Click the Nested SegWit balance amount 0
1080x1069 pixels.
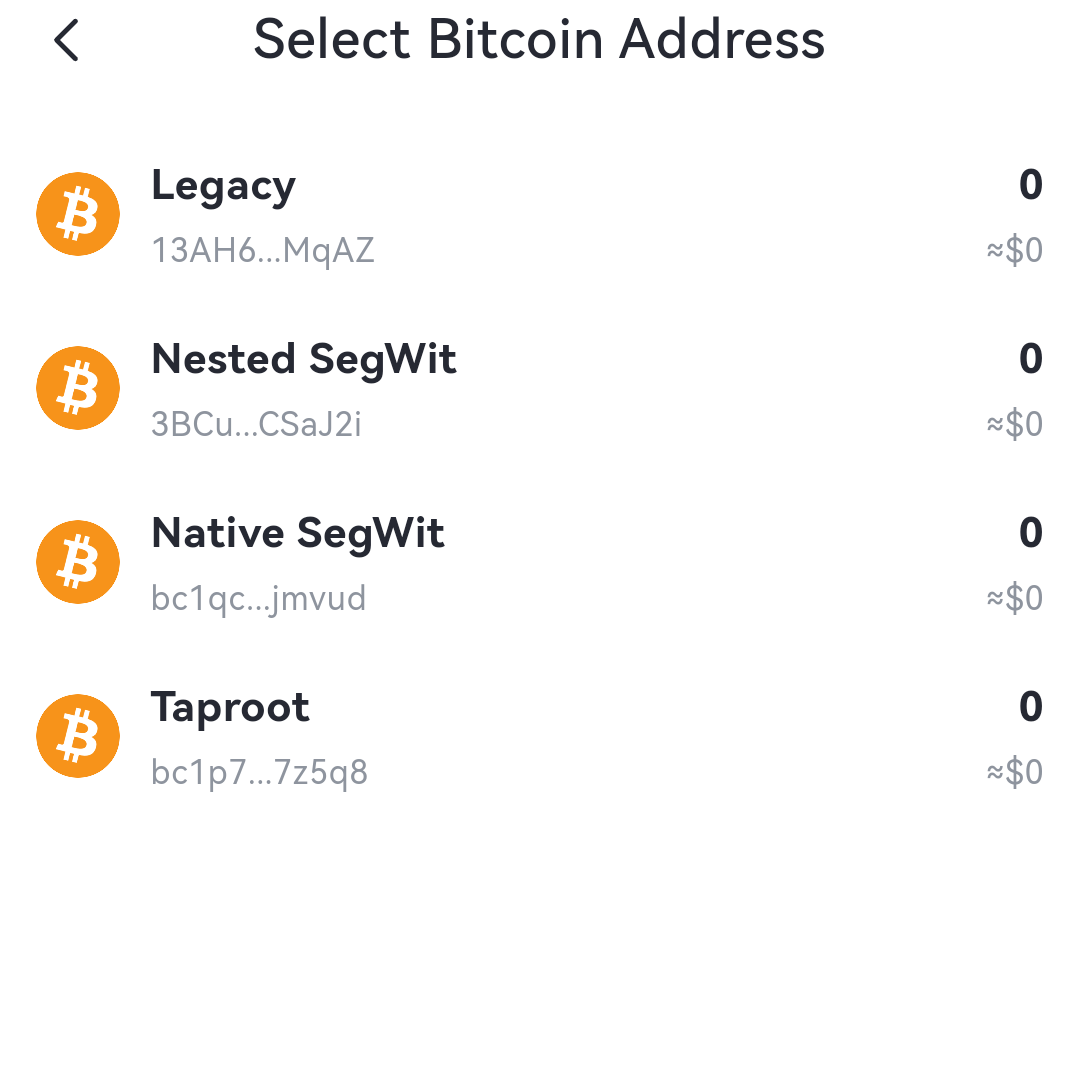coord(1030,359)
